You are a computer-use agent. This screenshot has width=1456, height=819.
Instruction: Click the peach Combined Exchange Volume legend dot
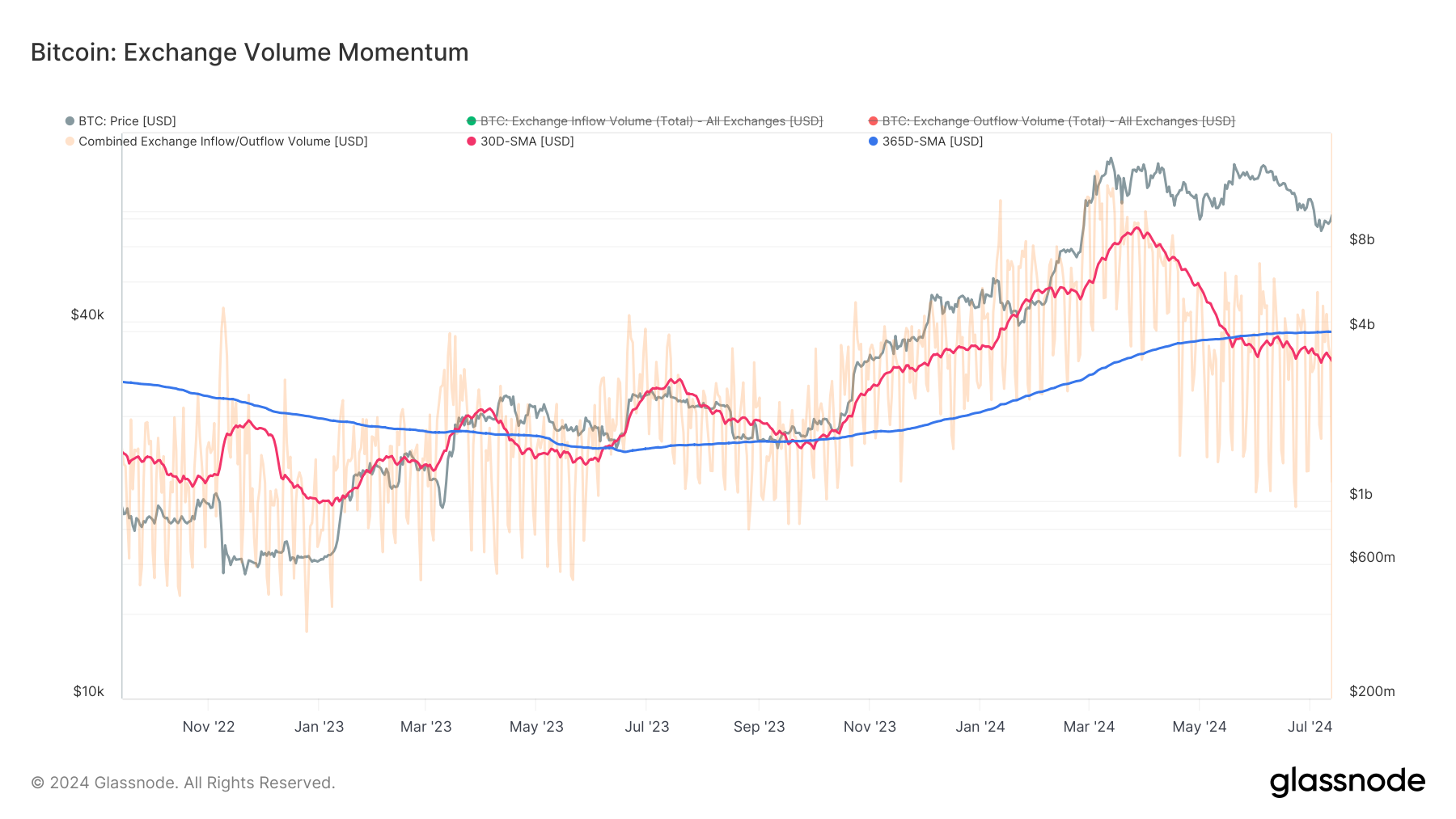coord(70,141)
